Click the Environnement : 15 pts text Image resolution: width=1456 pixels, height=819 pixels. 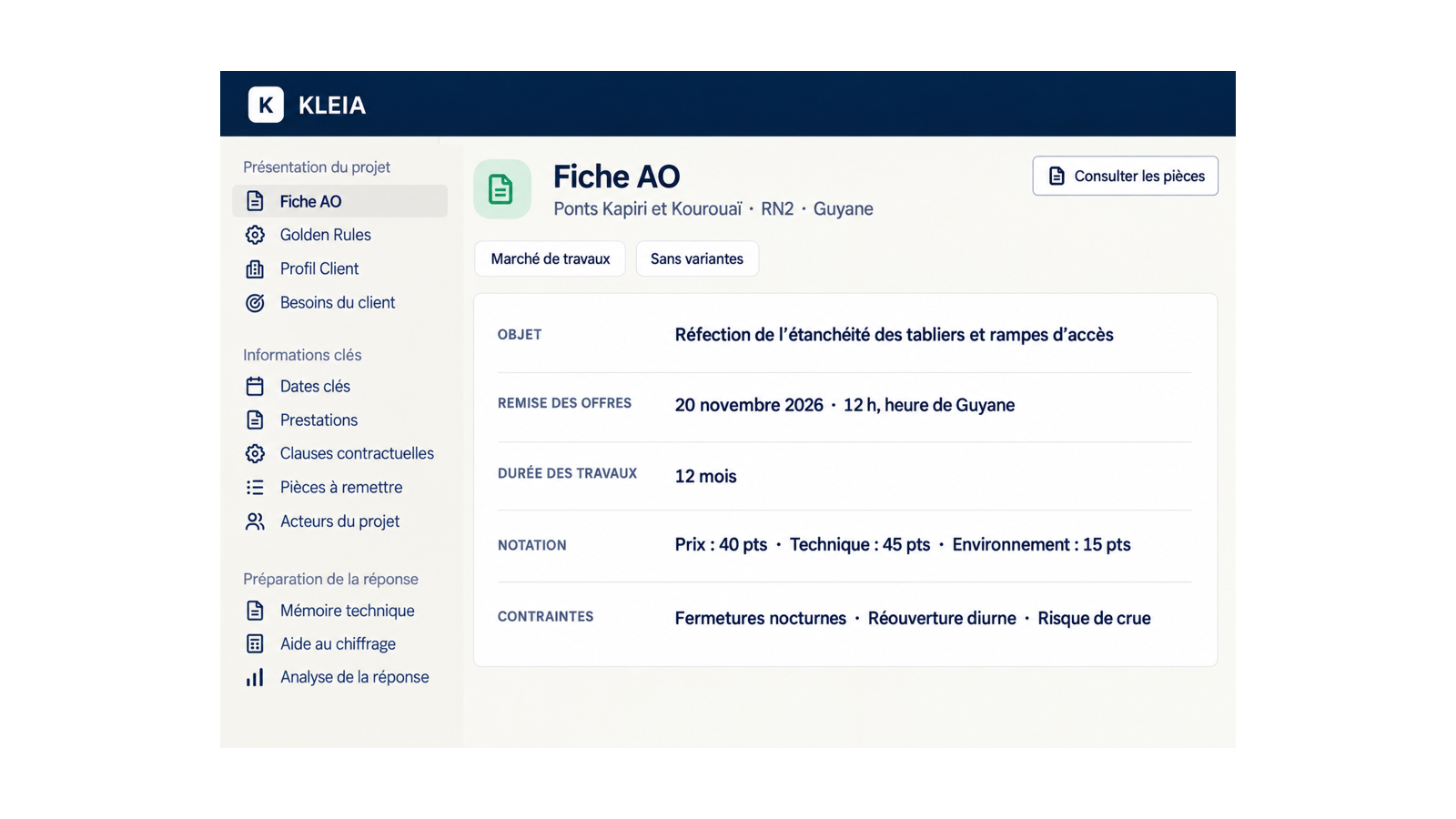tap(1041, 544)
